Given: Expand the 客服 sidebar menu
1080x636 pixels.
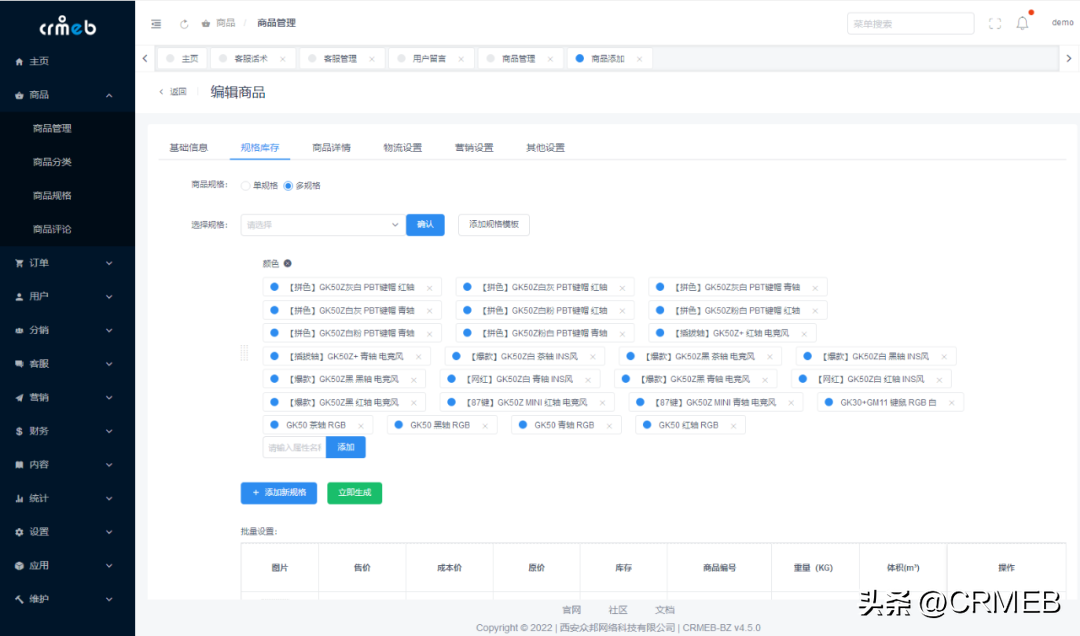Looking at the screenshot, I should (x=67, y=364).
